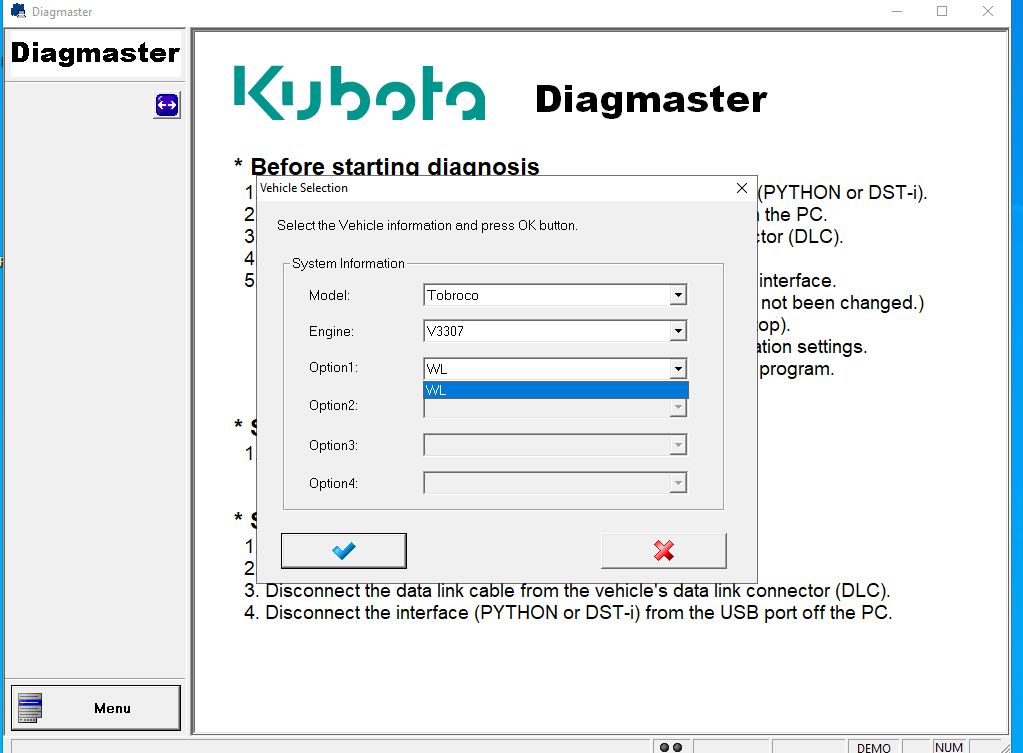Image resolution: width=1023 pixels, height=753 pixels.
Task: Click the Option2 combo box
Action: [555, 408]
